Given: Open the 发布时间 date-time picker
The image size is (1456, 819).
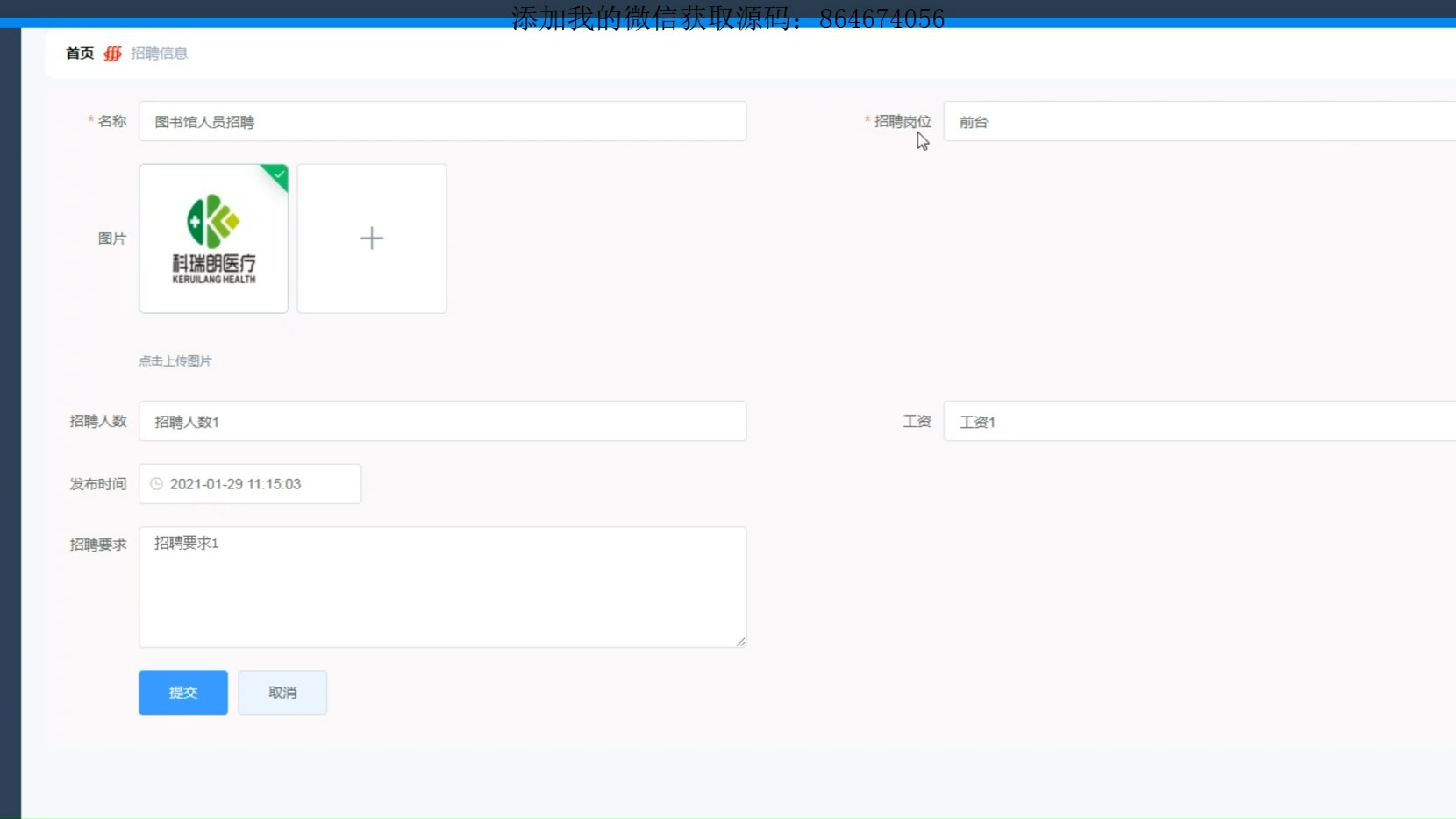Looking at the screenshot, I should click(x=250, y=484).
